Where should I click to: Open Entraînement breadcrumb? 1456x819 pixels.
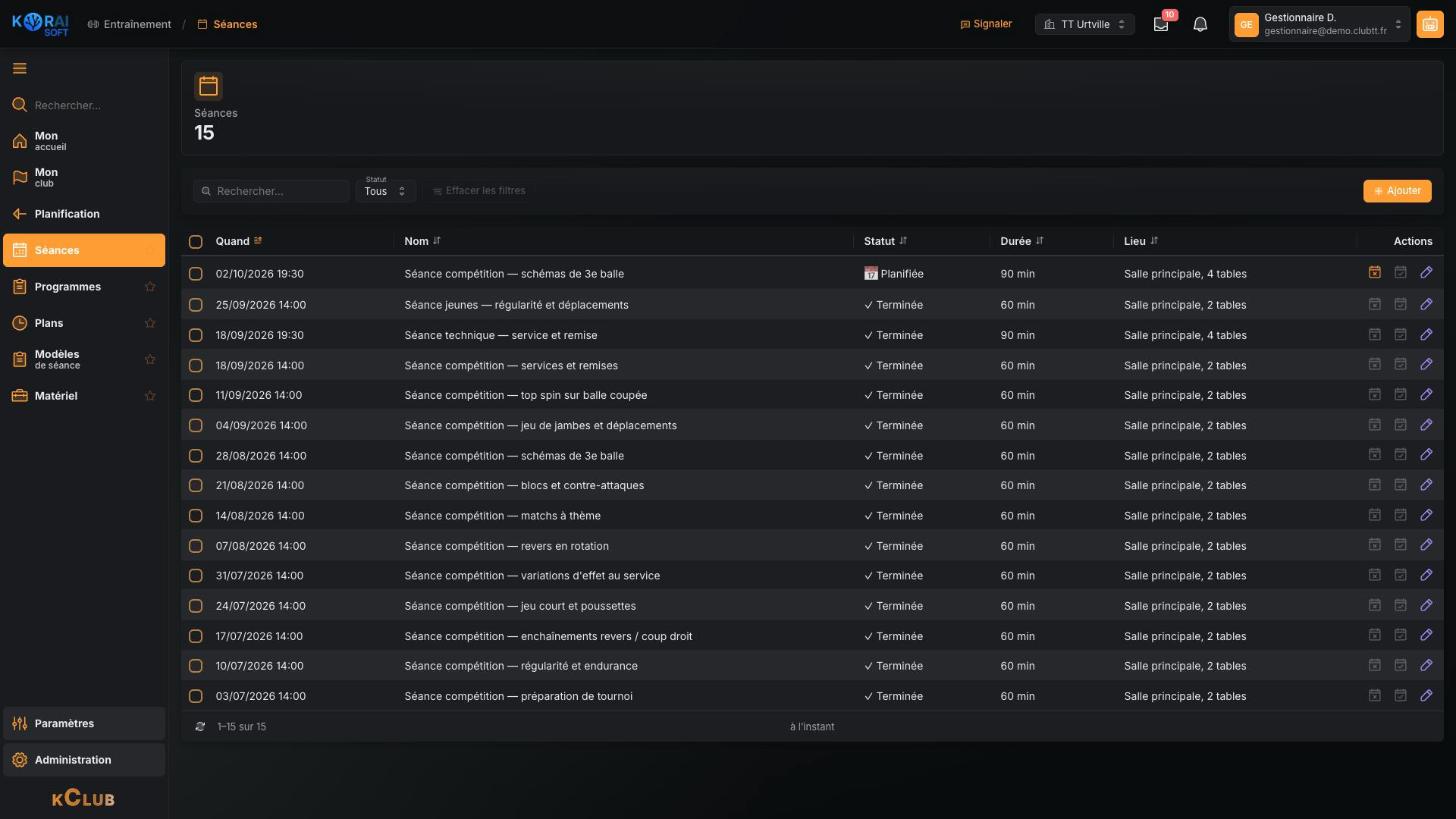pos(129,24)
